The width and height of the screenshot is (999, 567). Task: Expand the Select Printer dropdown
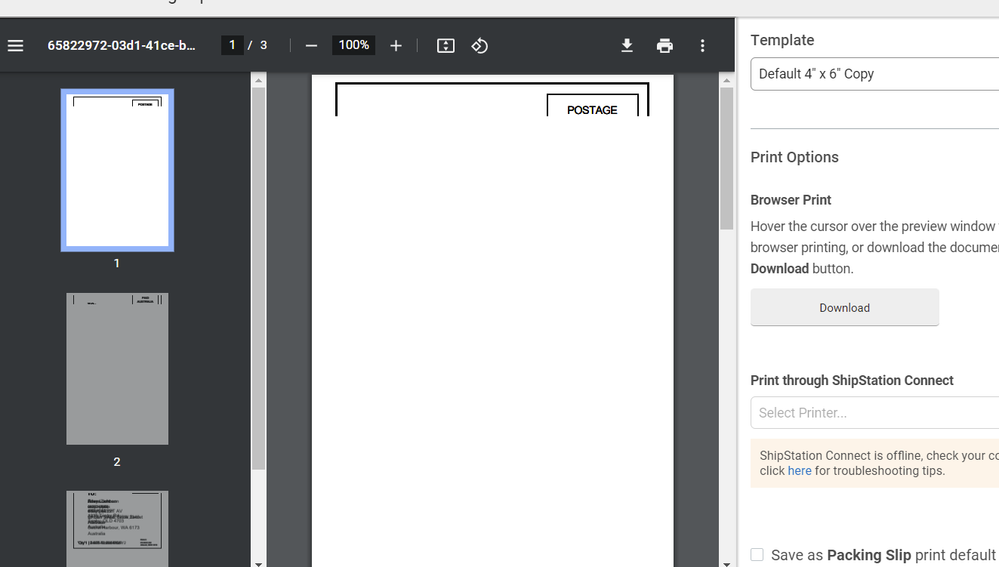875,413
